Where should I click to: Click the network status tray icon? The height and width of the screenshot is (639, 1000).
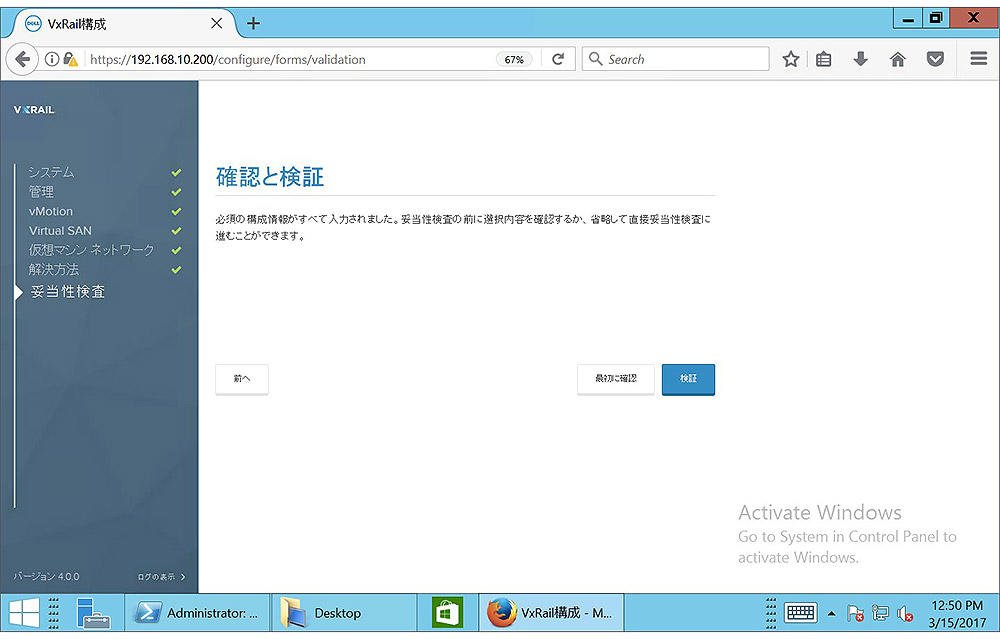880,613
